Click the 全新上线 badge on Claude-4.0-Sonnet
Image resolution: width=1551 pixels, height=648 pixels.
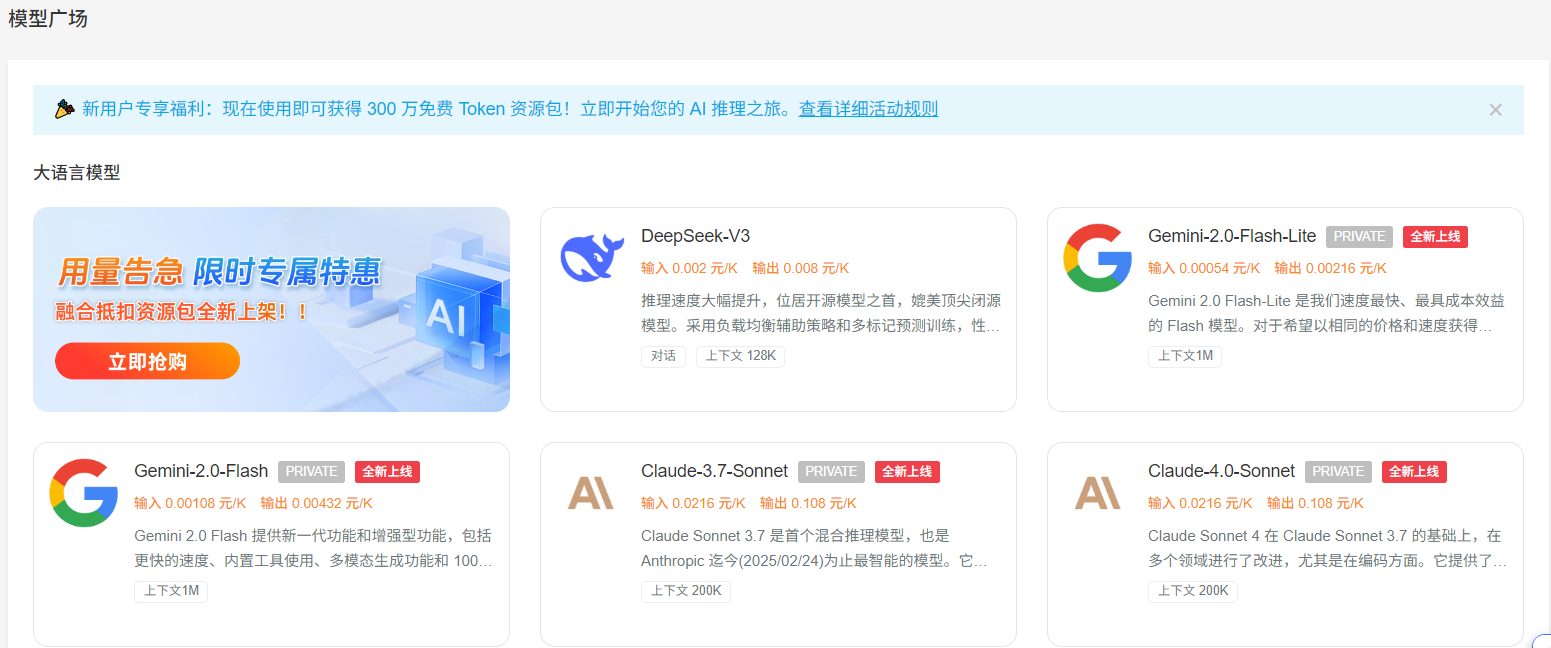tap(1414, 472)
